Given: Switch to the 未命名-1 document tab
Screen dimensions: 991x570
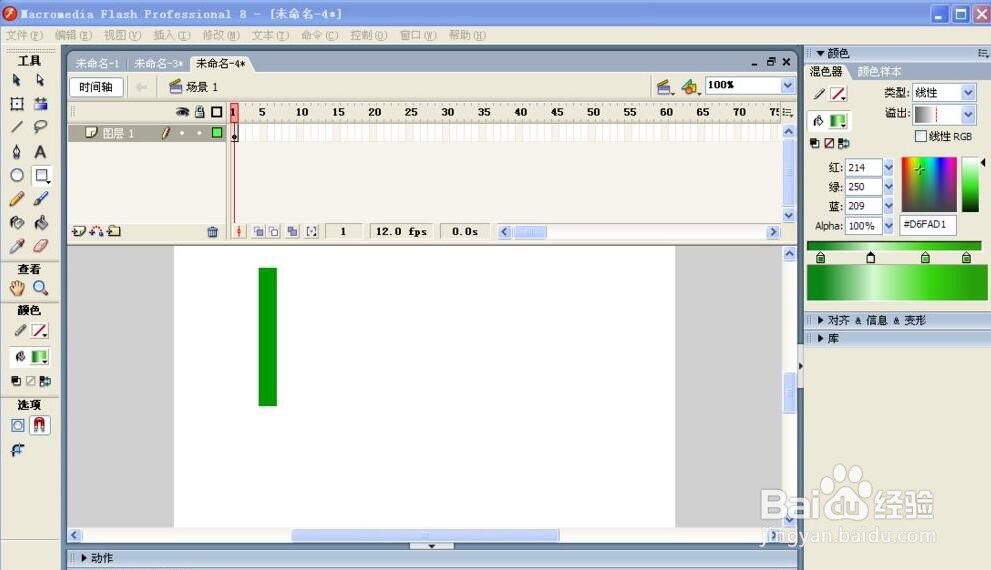Looking at the screenshot, I should point(97,63).
